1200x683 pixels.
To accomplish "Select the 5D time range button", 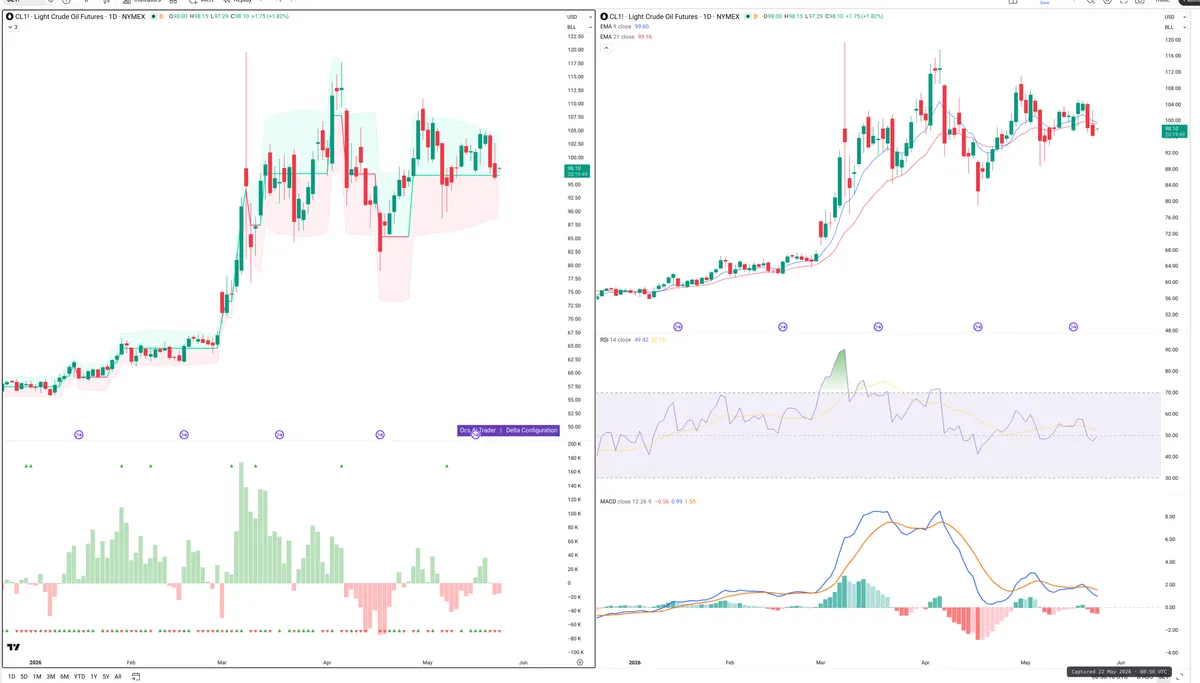I will [24, 677].
